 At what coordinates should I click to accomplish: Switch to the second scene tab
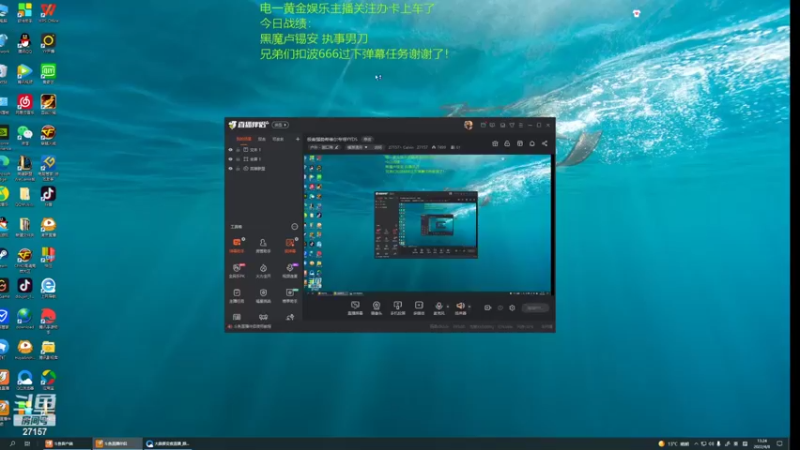tap(262, 139)
